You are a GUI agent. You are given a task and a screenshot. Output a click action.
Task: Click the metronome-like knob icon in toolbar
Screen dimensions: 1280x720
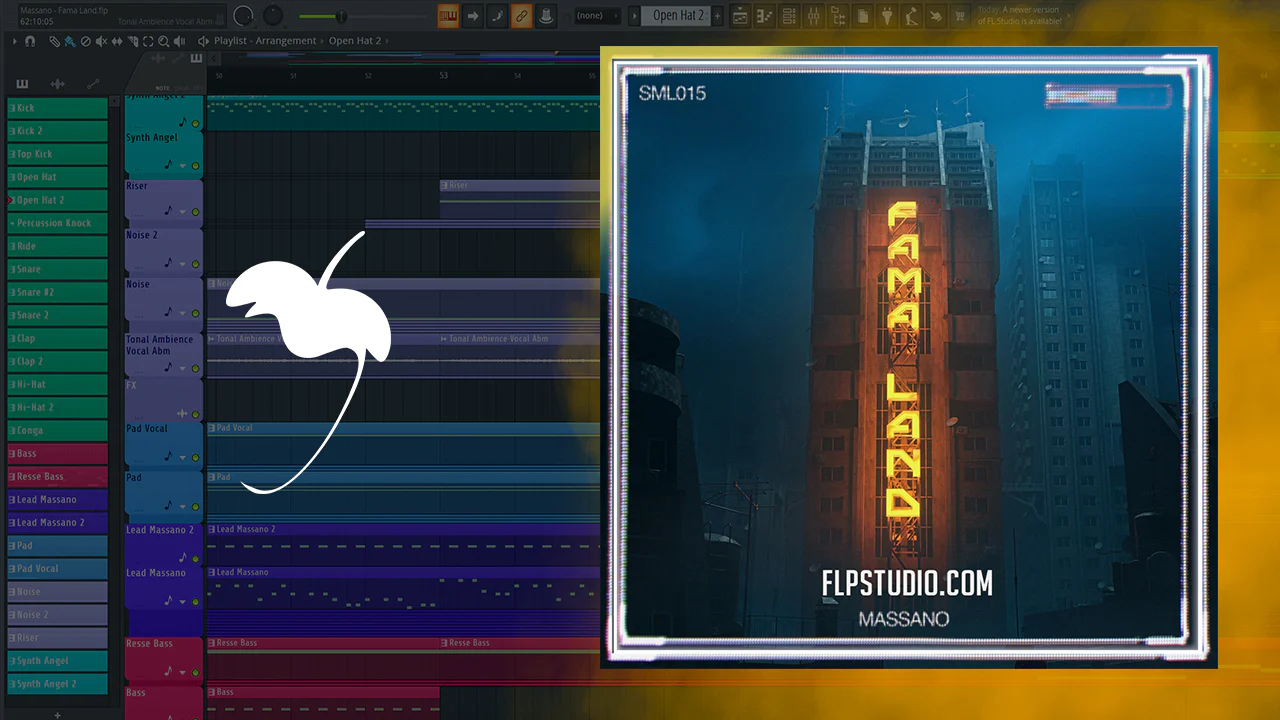click(x=545, y=16)
